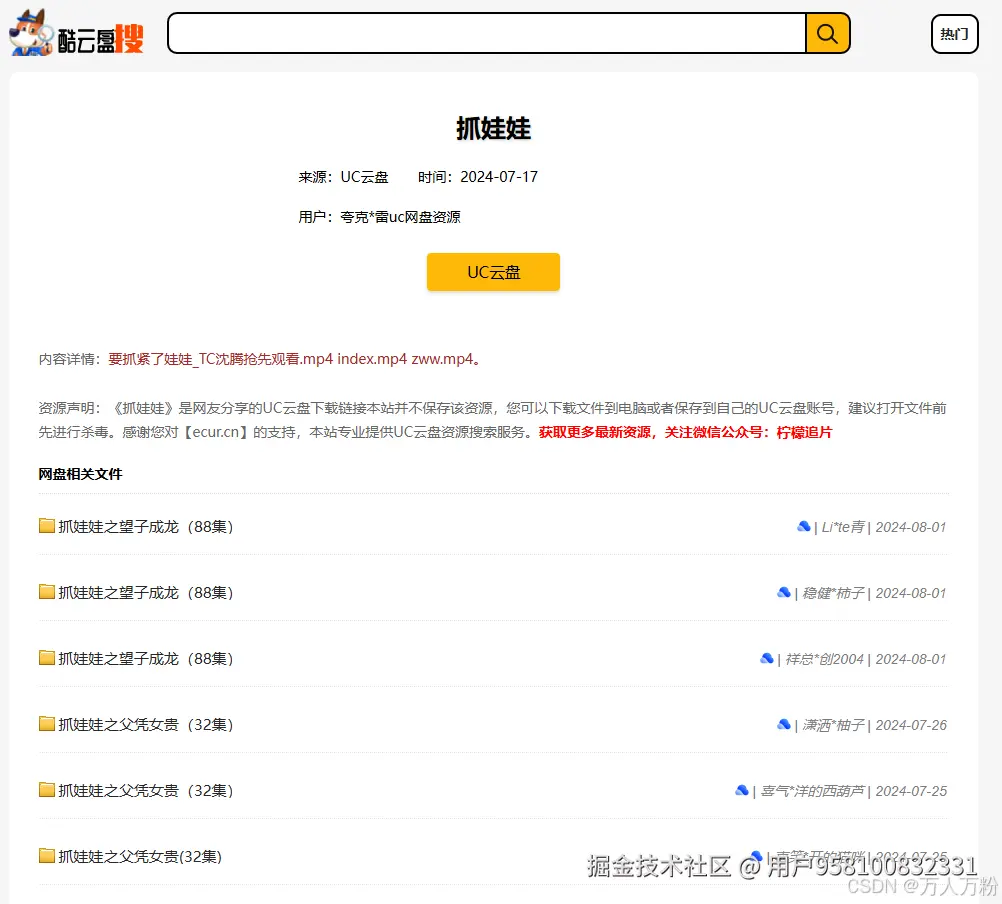1002x904 pixels.
Task: Open 抓娃娃之父凭女贵（32集）shared by 喜气*洋的西葫芦
Action: point(146,790)
